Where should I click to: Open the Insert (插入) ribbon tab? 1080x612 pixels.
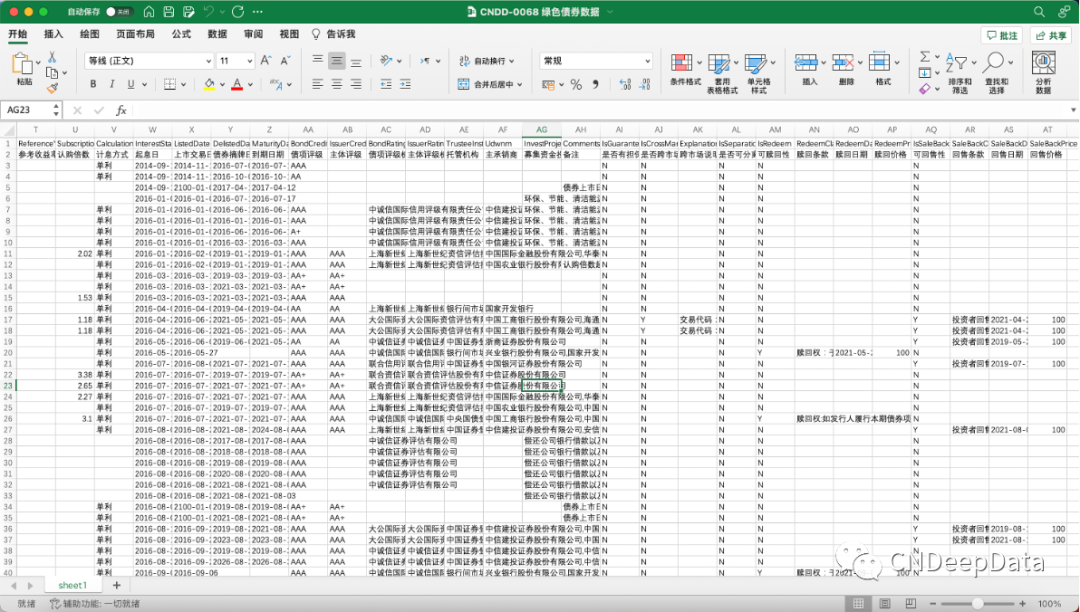53,34
